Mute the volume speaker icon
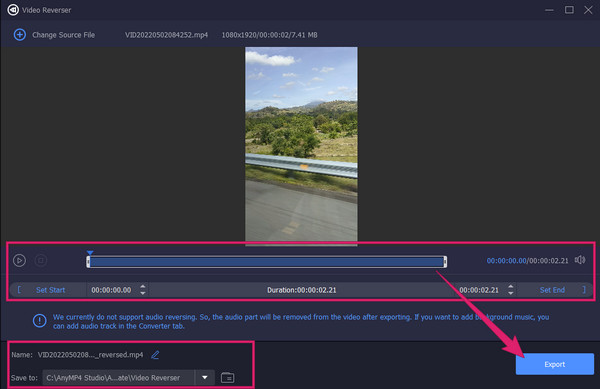The height and width of the screenshot is (389, 600). [580, 260]
